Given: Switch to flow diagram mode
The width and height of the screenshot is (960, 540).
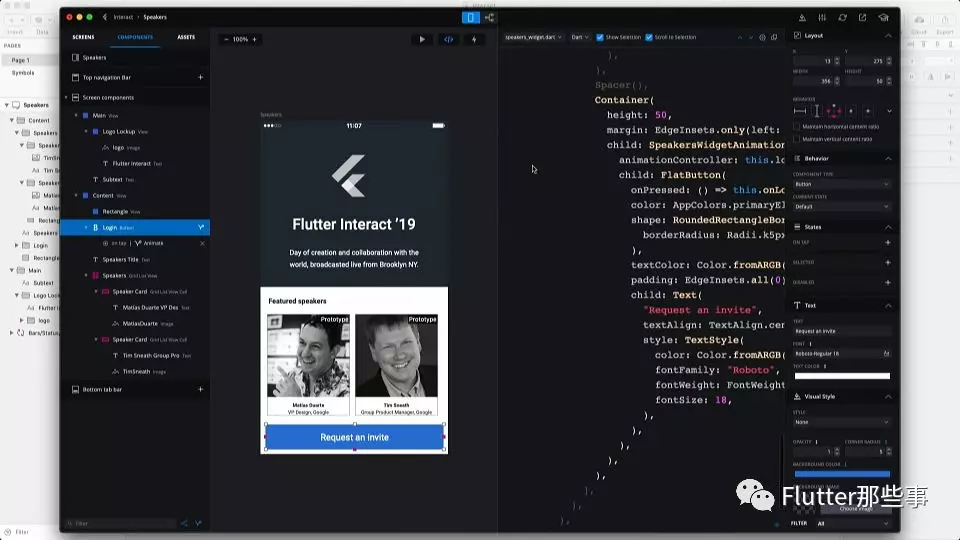Looking at the screenshot, I should 490,18.
